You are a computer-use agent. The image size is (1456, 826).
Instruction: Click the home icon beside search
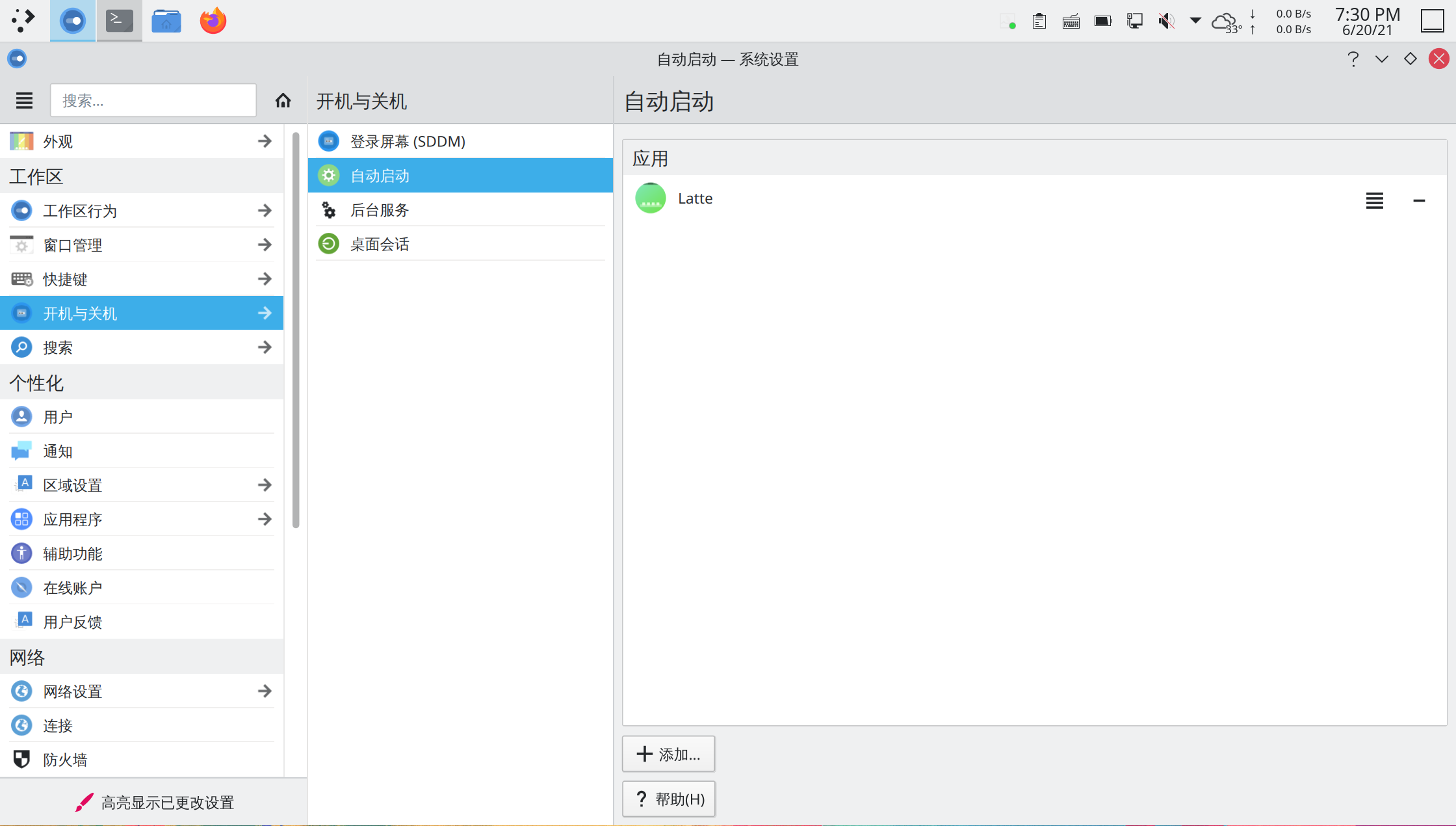click(283, 101)
